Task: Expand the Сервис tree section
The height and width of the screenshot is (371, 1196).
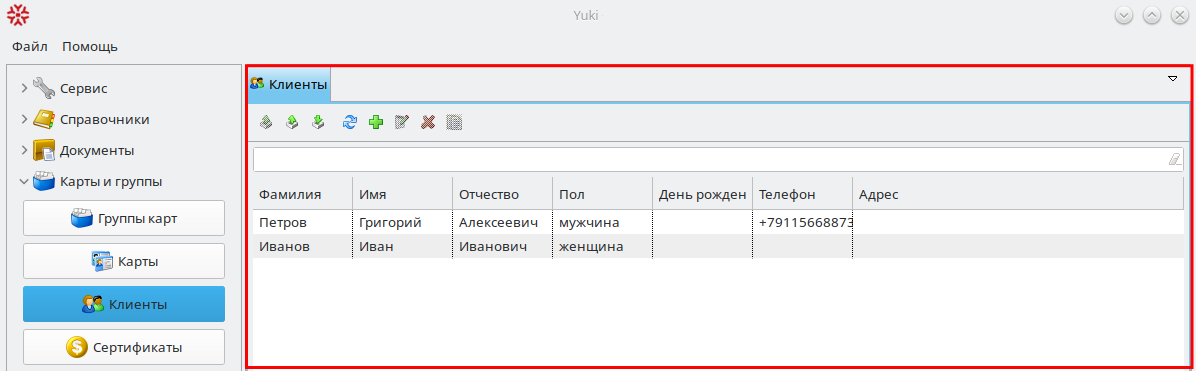Action: [x=24, y=89]
